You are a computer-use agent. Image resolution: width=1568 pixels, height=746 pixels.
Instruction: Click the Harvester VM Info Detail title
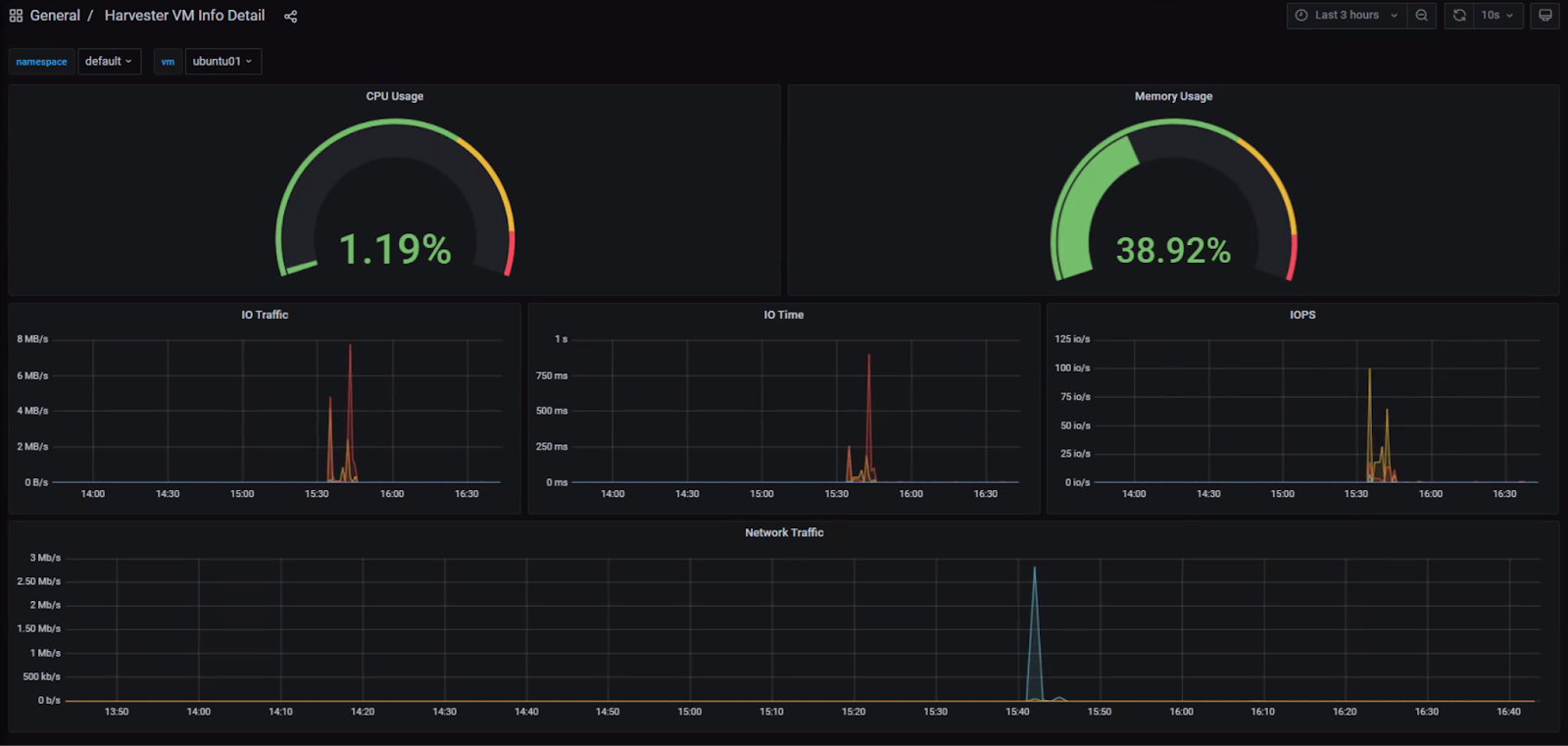(184, 16)
